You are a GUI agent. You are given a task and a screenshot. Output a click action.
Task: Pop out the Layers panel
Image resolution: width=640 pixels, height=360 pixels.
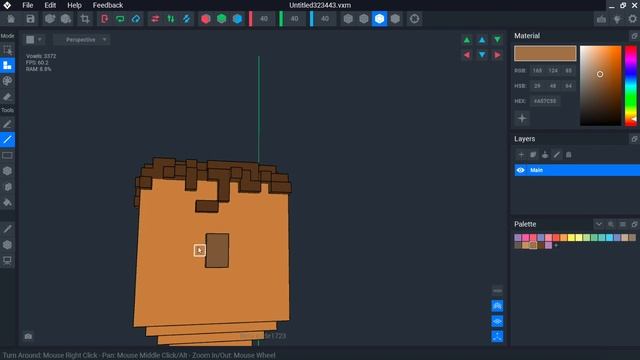[x=634, y=139]
